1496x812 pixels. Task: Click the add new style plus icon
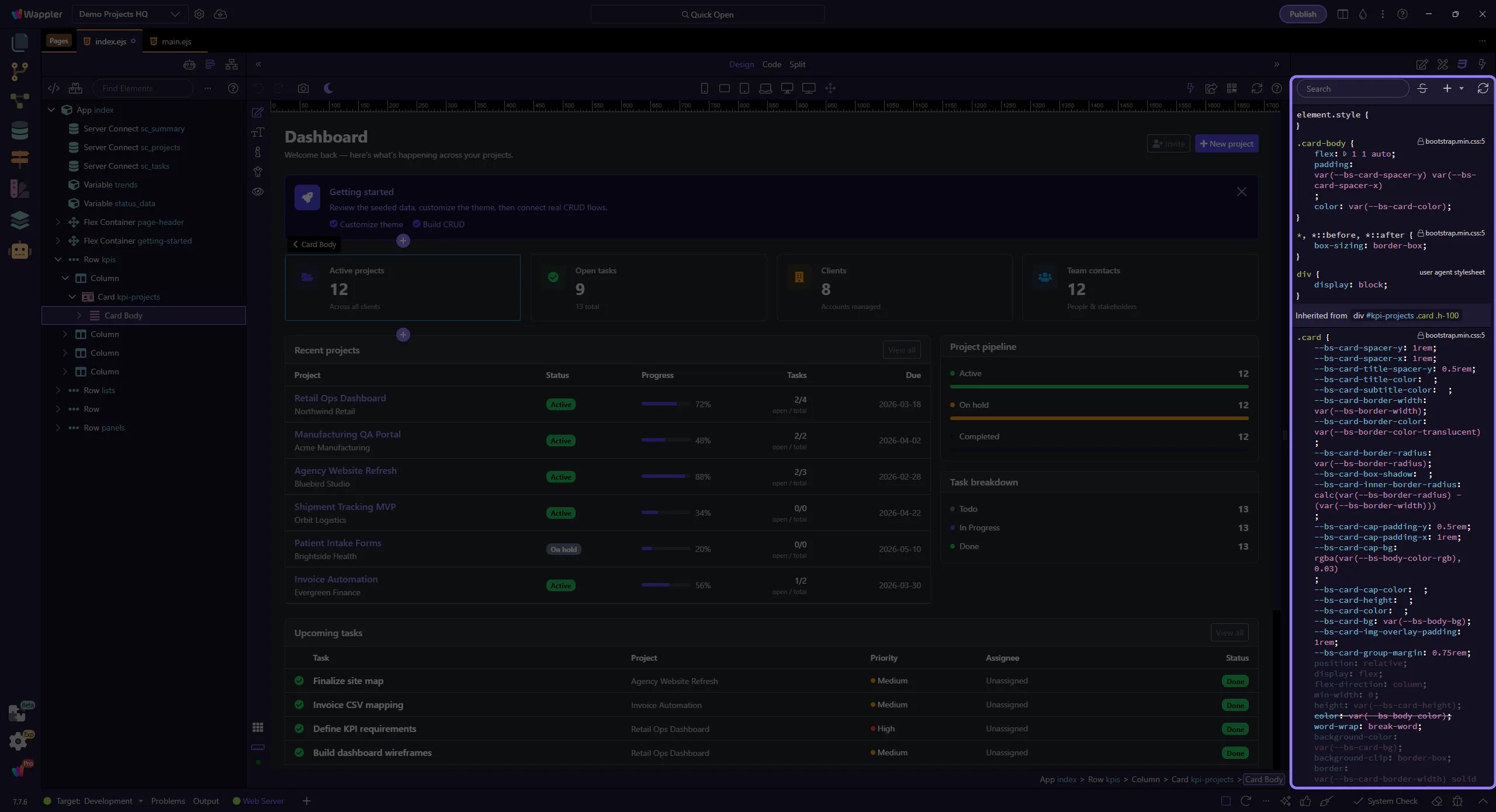coord(1447,88)
